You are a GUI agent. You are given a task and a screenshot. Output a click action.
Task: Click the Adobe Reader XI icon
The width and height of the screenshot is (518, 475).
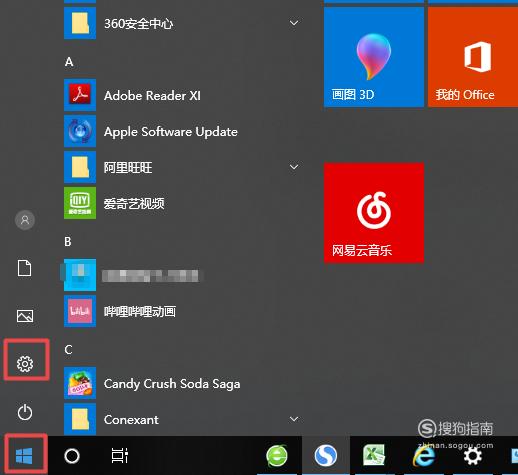pyautogui.click(x=80, y=95)
